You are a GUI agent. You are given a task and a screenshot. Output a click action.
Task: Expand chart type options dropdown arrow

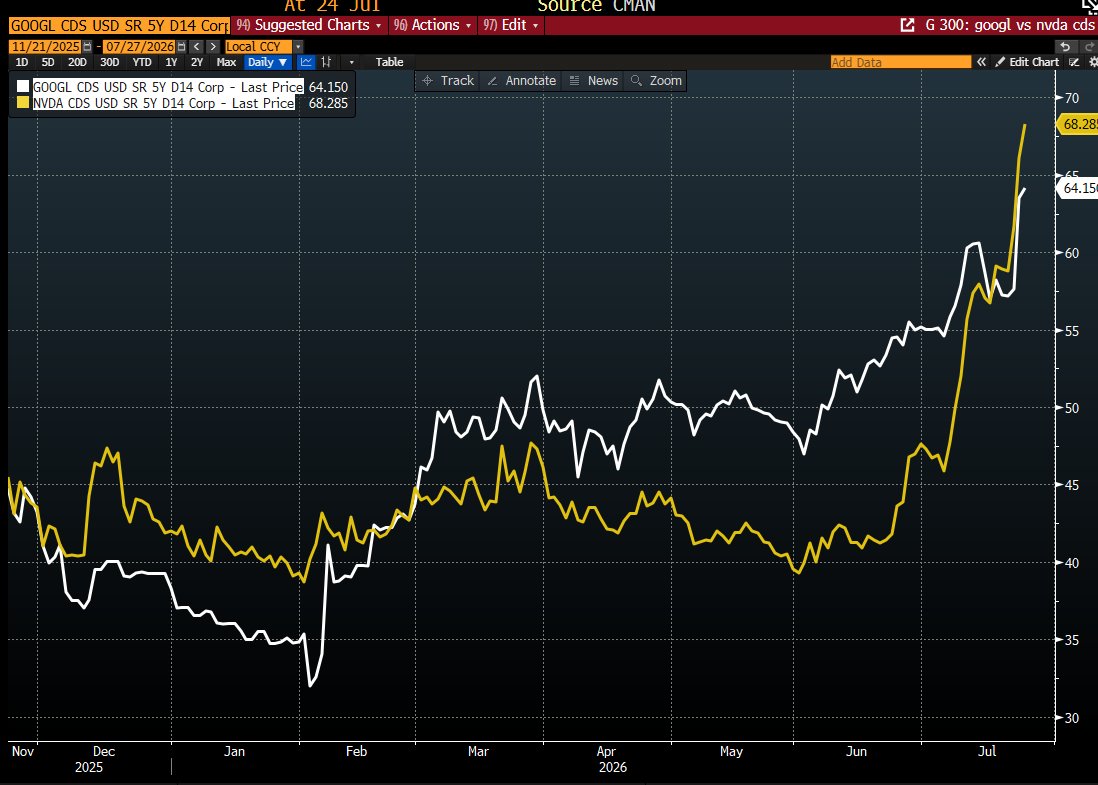[x=352, y=62]
